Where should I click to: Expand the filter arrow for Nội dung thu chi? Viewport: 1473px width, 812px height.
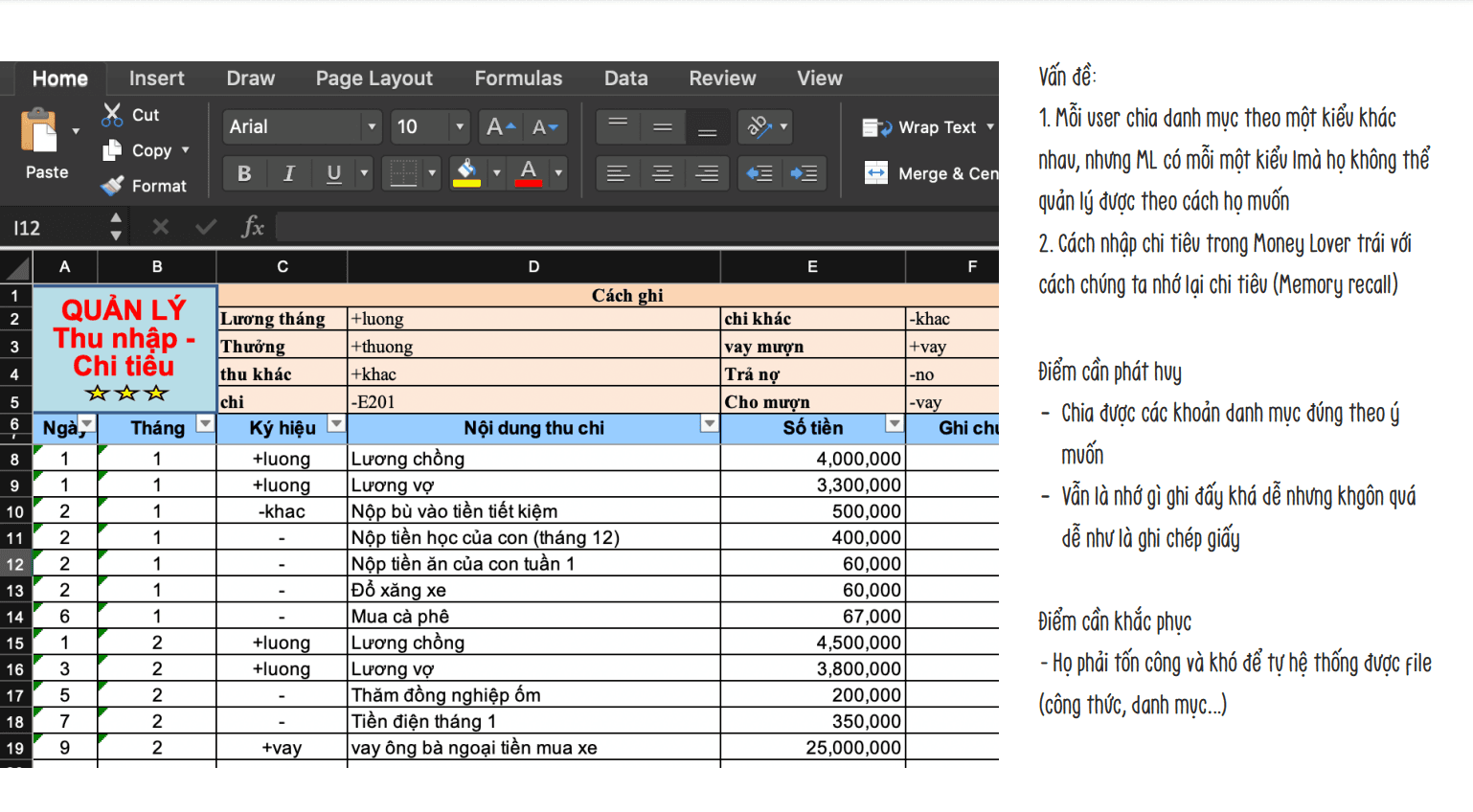point(709,424)
